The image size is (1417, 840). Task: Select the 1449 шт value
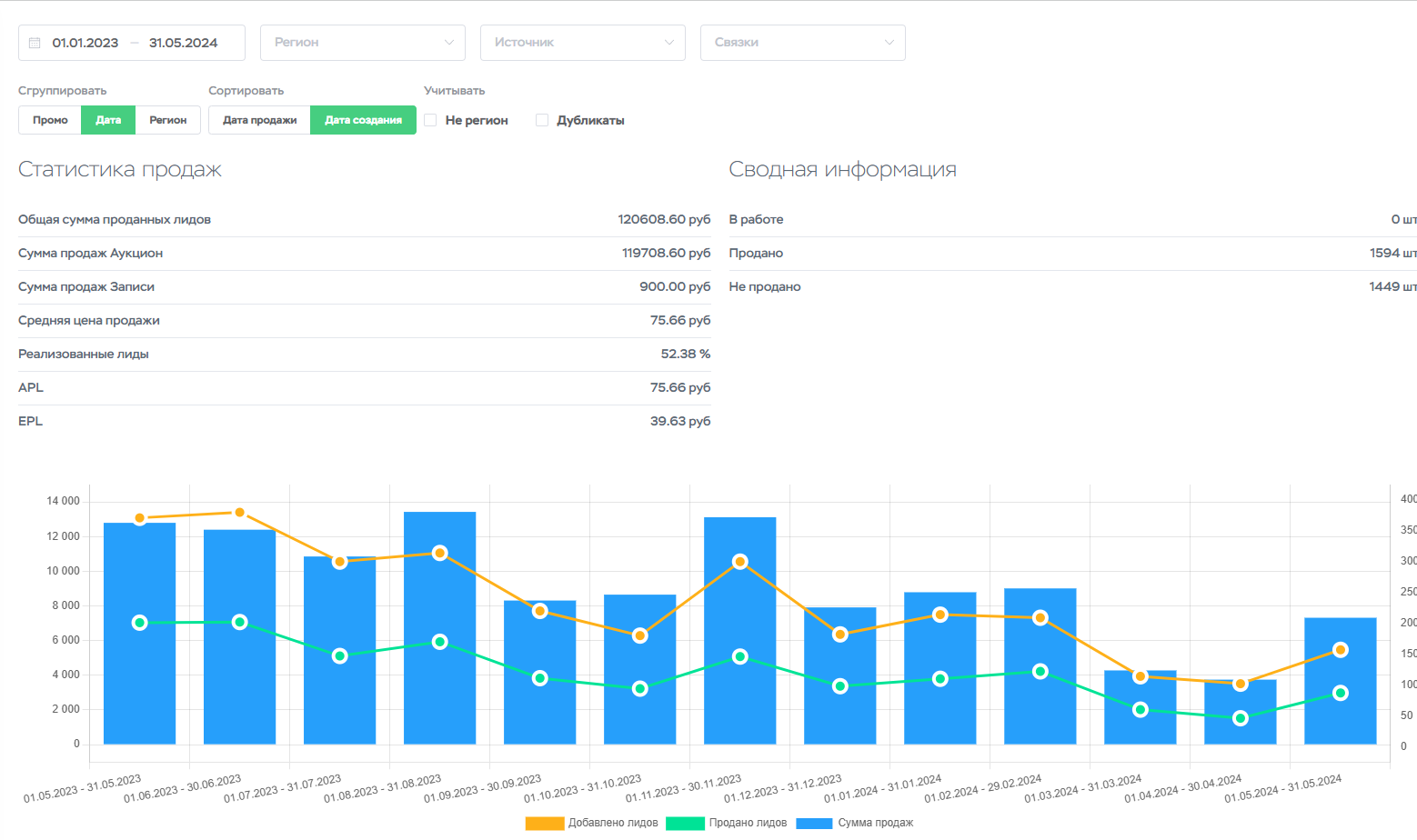[1392, 286]
